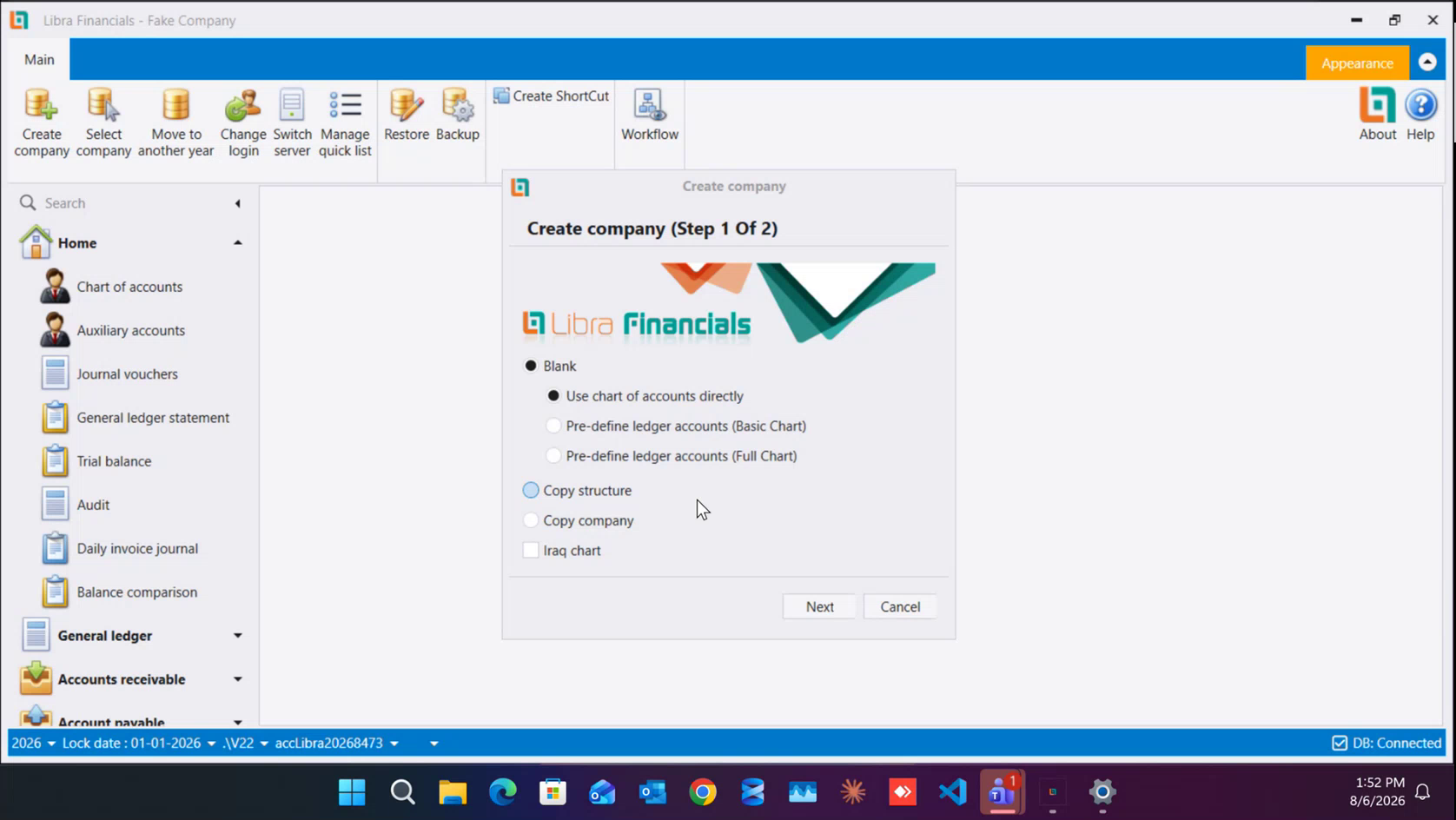
Task: Open Windows Settings gear from taskbar
Action: (1102, 791)
